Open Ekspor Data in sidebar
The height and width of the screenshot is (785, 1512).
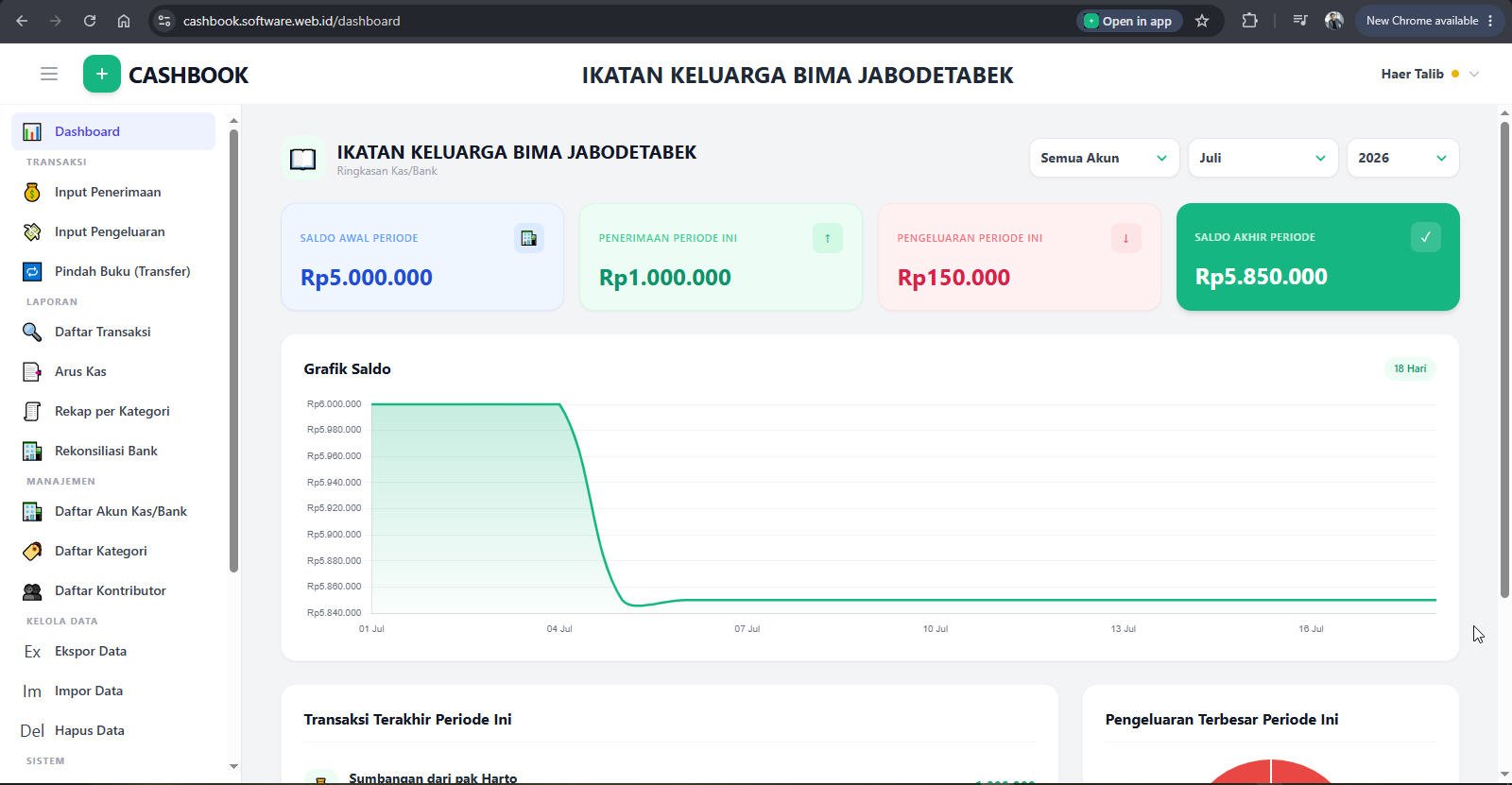(x=113, y=651)
